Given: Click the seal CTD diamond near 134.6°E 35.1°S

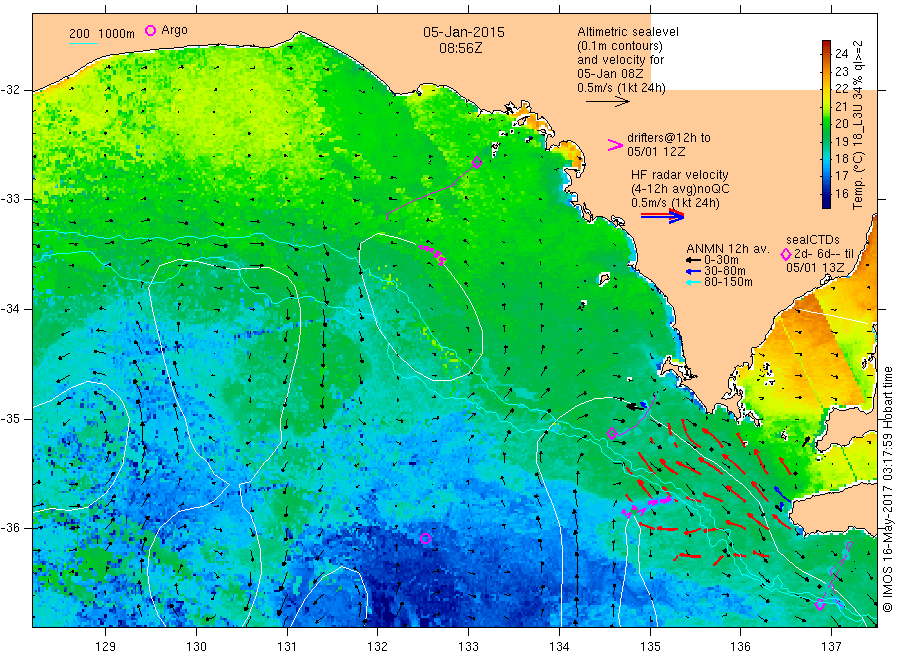Looking at the screenshot, I should 612,433.
